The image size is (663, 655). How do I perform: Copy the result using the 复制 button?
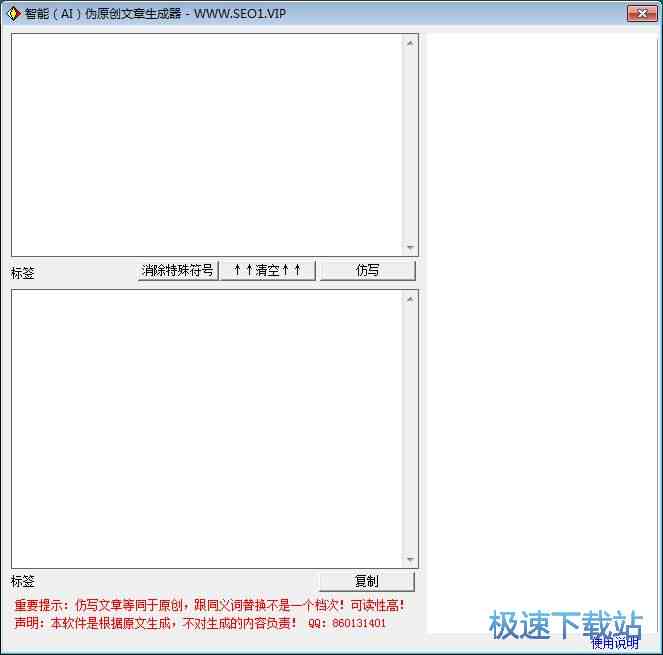(x=367, y=581)
